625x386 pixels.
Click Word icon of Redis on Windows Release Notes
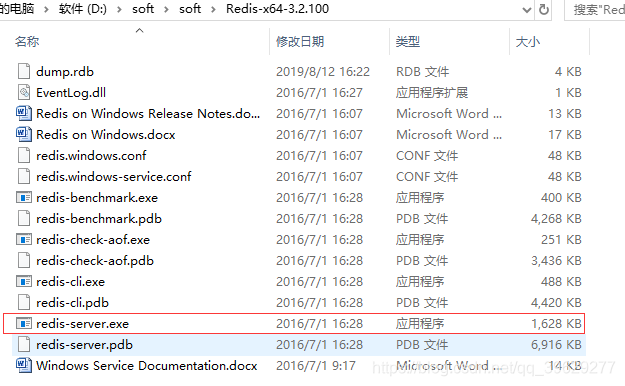[x=24, y=113]
